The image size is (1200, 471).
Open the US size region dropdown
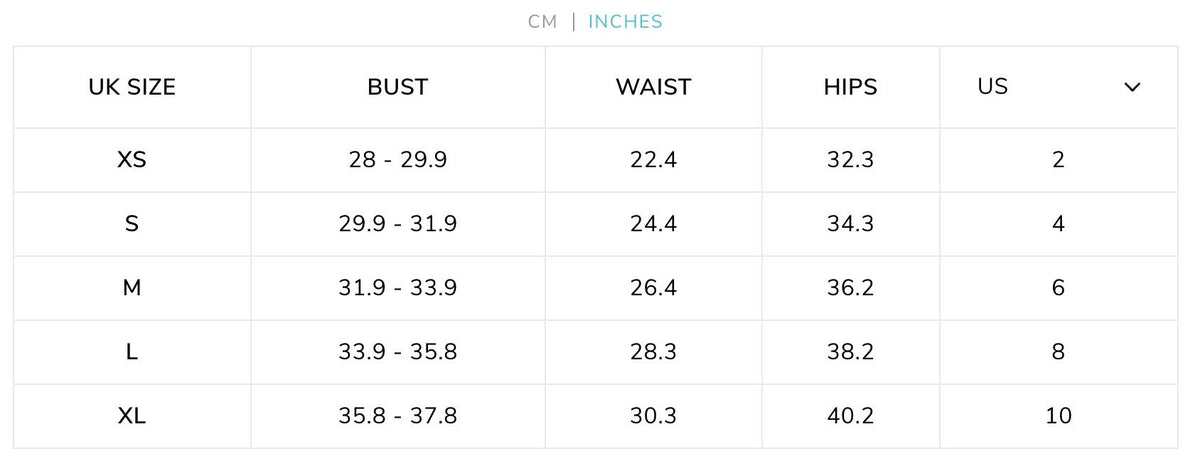[1058, 87]
